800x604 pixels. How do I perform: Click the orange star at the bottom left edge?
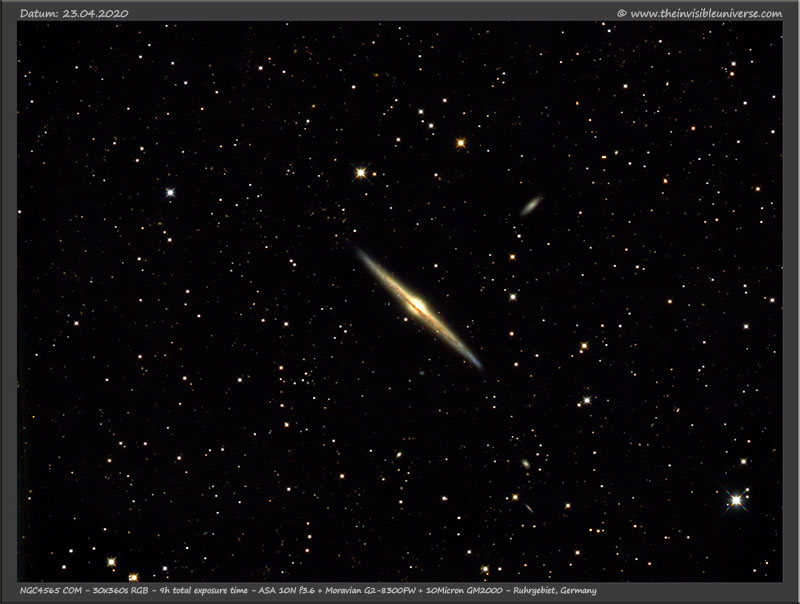132,577
